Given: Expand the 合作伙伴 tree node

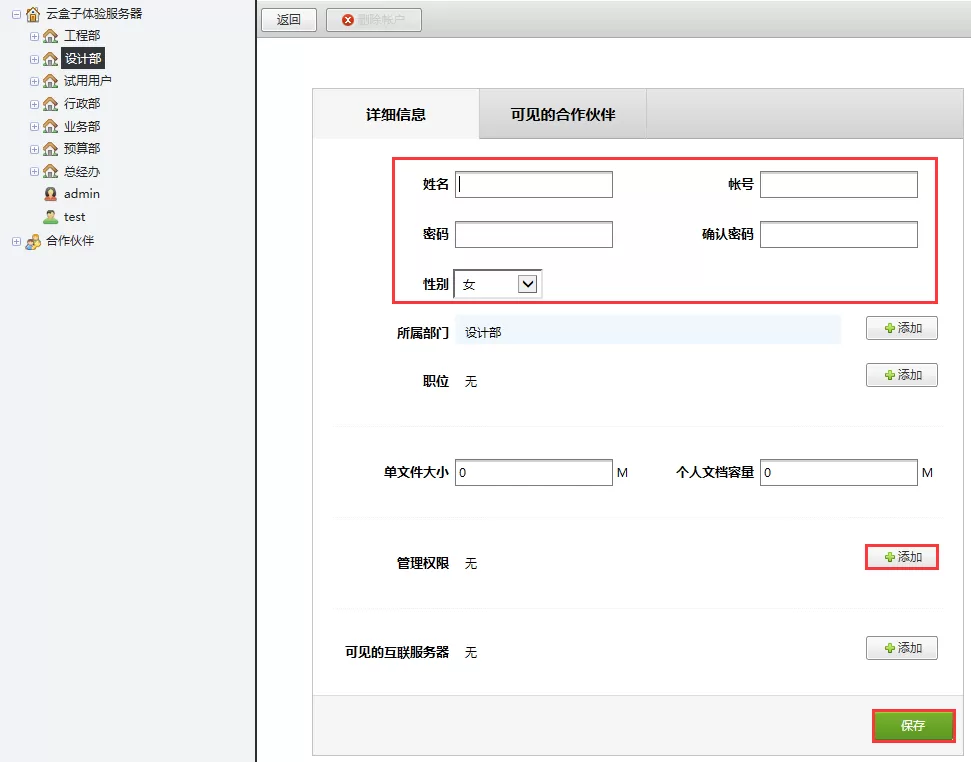Looking at the screenshot, I should [x=17, y=241].
